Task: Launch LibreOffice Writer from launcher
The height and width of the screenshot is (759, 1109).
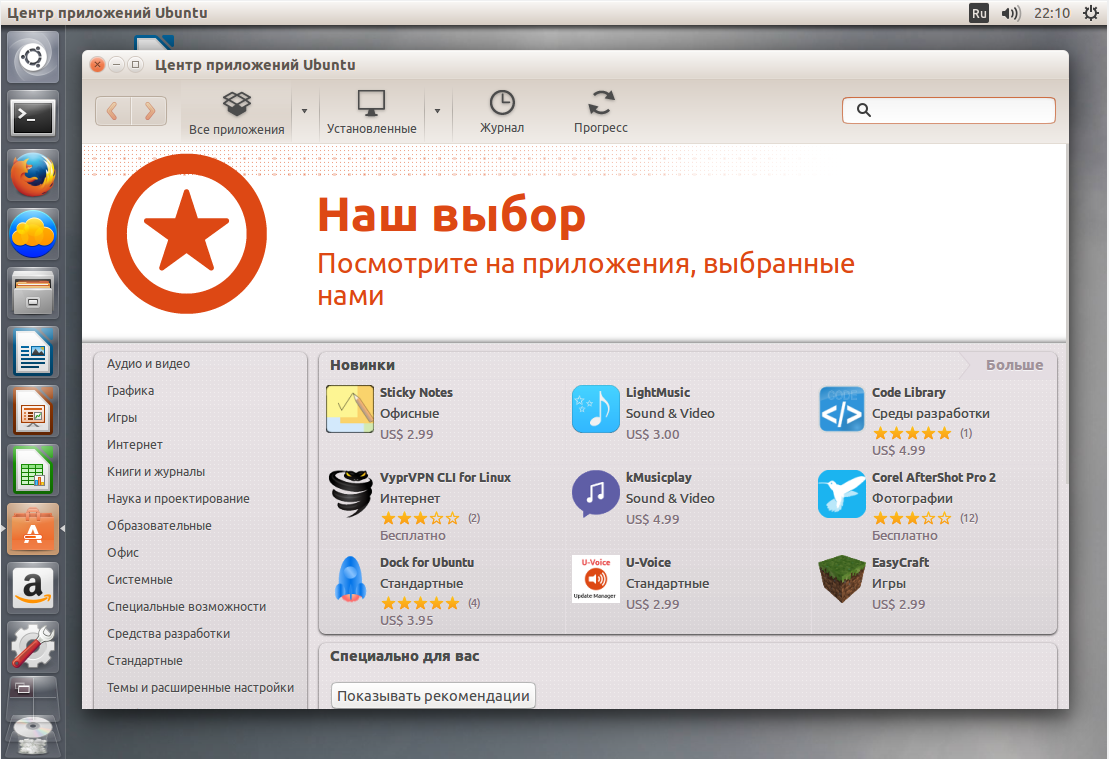Action: [33, 352]
